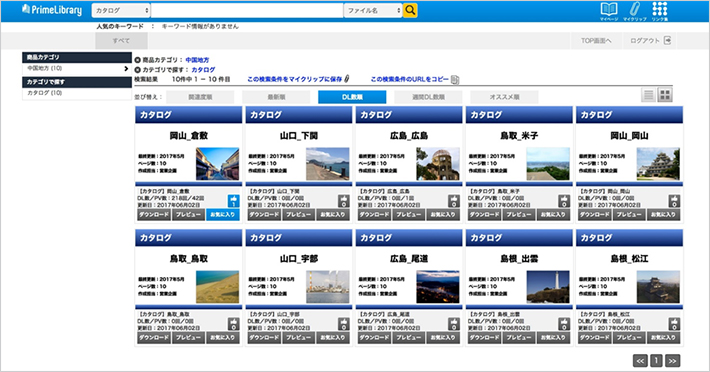Open the ファイル名 search-type dropdown

pyautogui.click(x=373, y=10)
